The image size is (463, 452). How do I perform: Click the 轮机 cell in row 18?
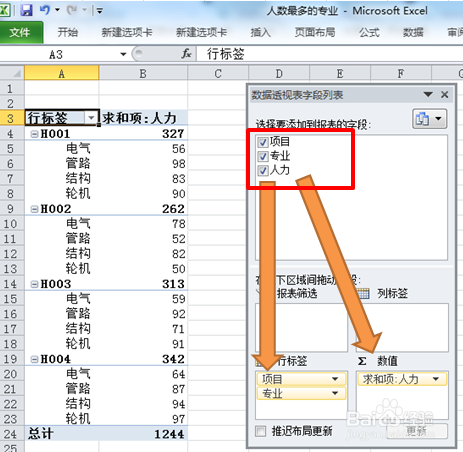pos(61,344)
